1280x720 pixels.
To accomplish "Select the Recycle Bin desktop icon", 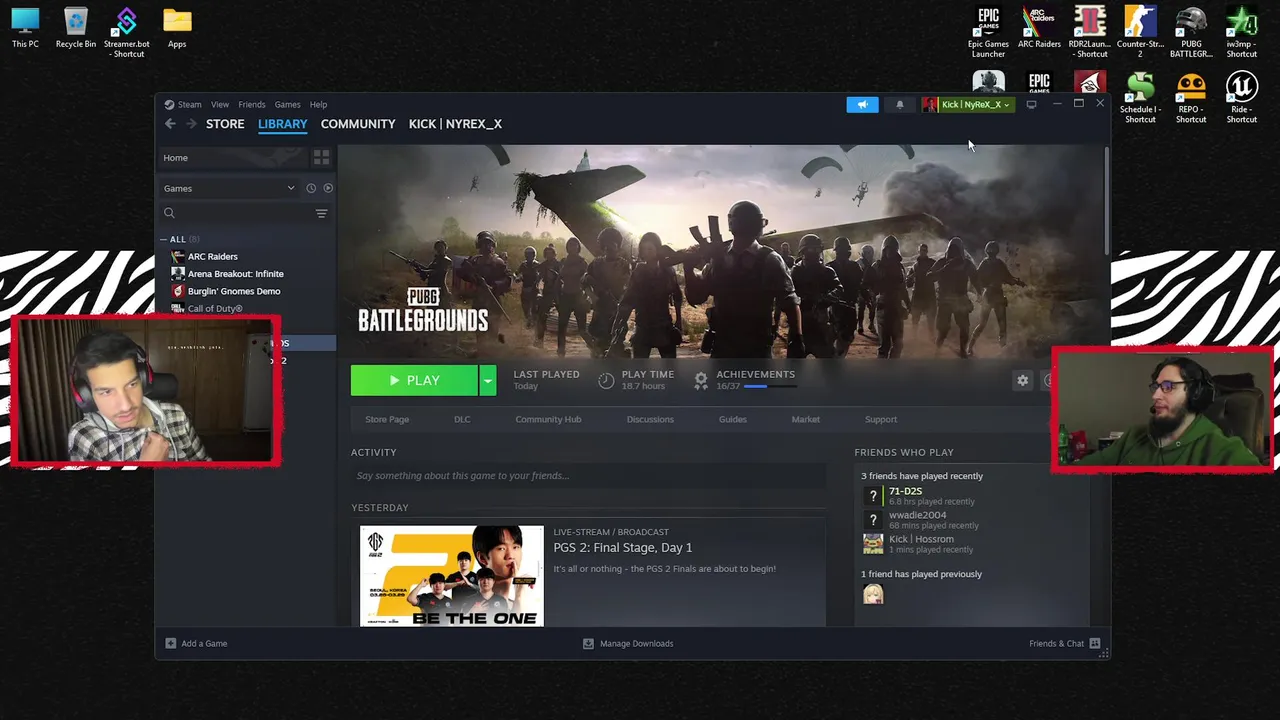I will [76, 28].
